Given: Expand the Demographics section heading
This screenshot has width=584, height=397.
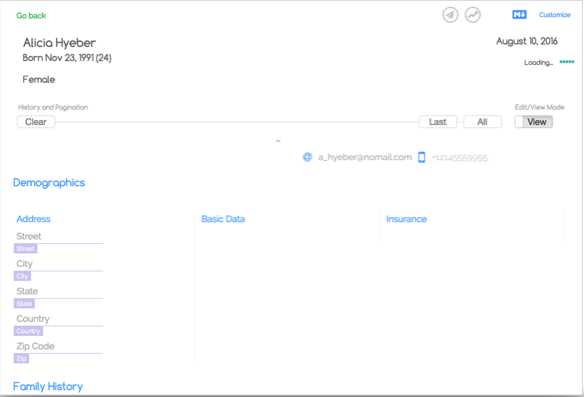Looking at the screenshot, I should 49,183.
